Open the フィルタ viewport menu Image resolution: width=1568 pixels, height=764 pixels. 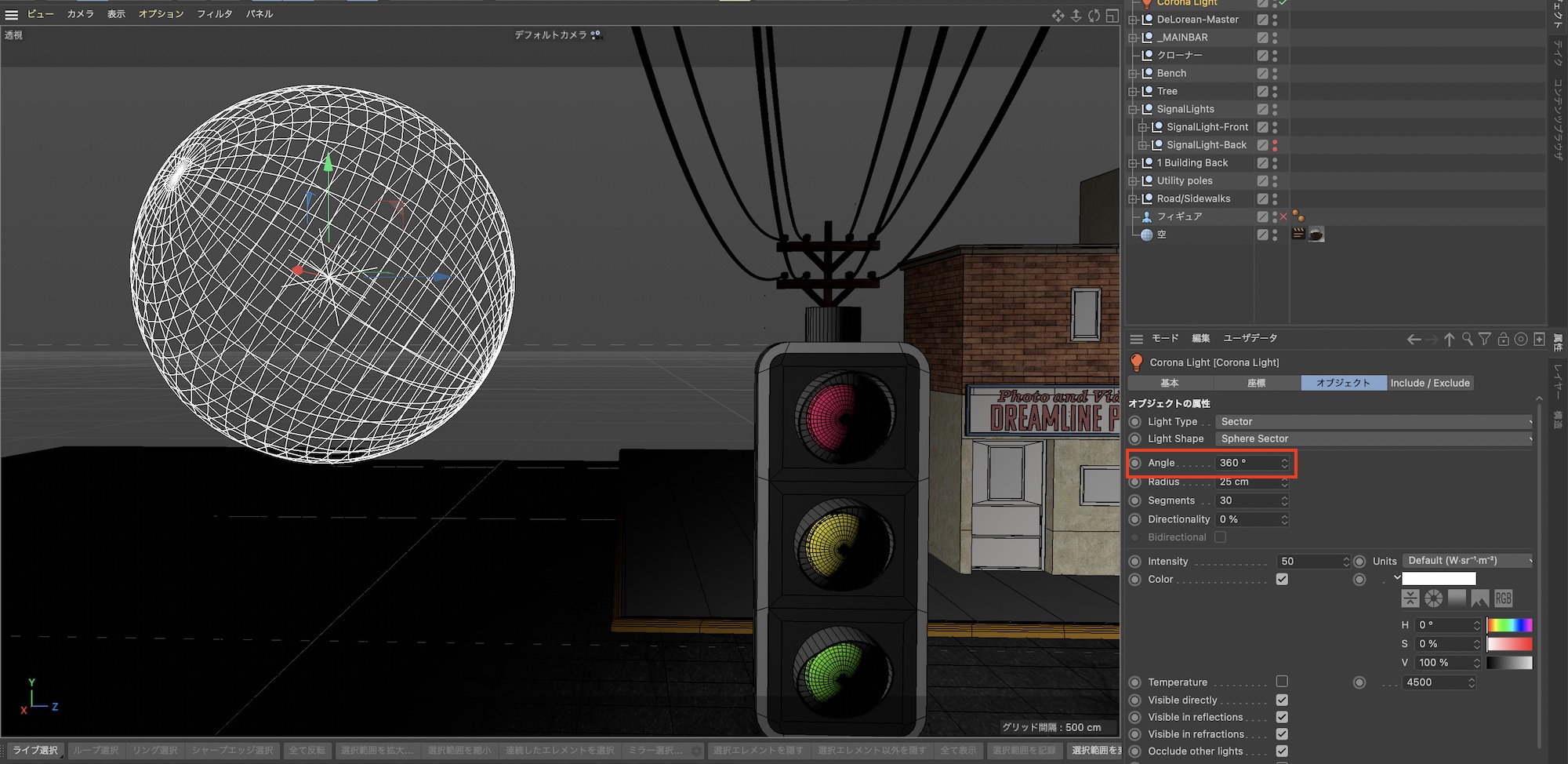tap(214, 14)
